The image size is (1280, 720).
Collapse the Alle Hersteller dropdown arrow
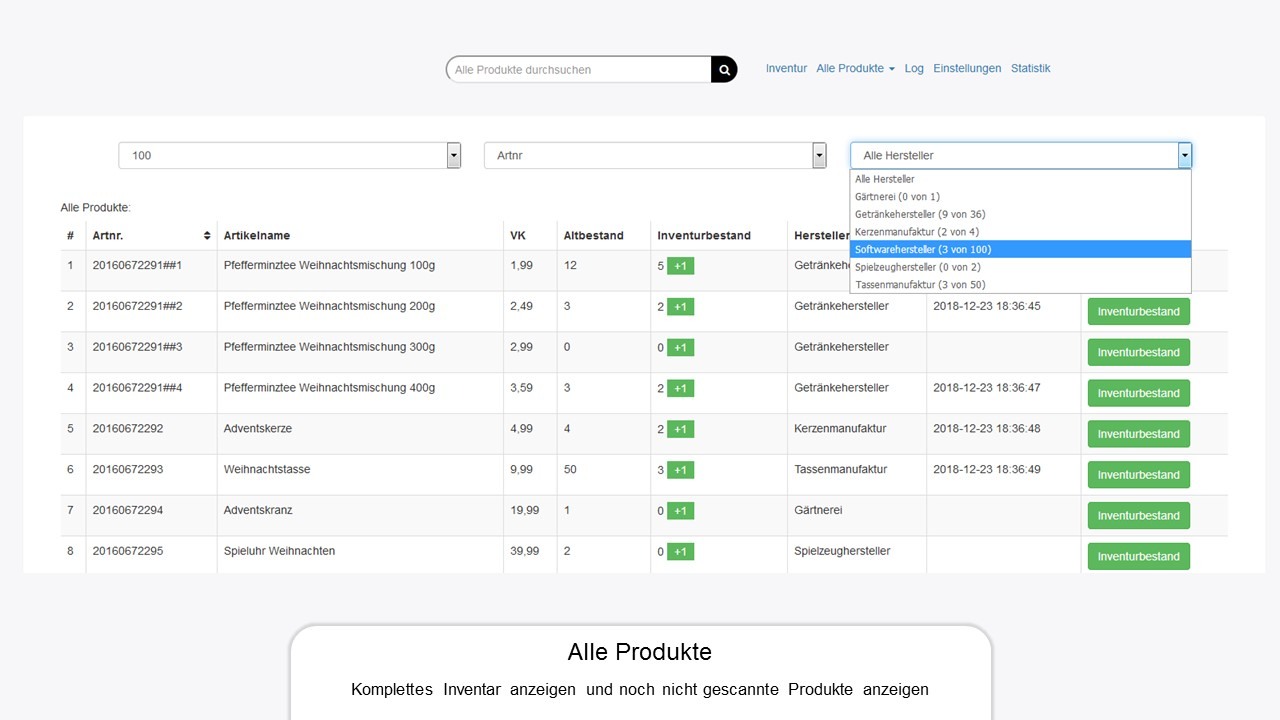[x=1184, y=155]
